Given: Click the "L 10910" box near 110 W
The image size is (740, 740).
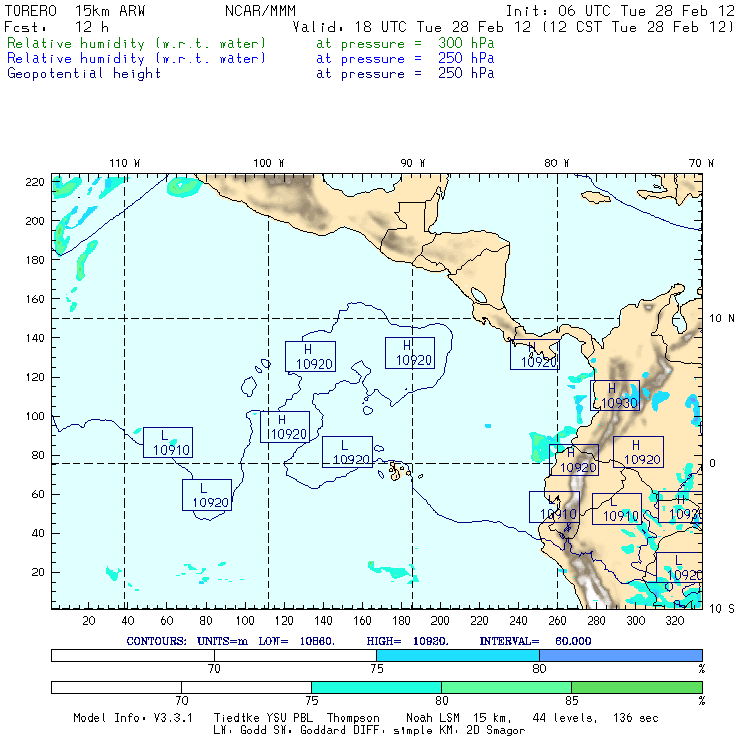Looking at the screenshot, I should [168, 442].
